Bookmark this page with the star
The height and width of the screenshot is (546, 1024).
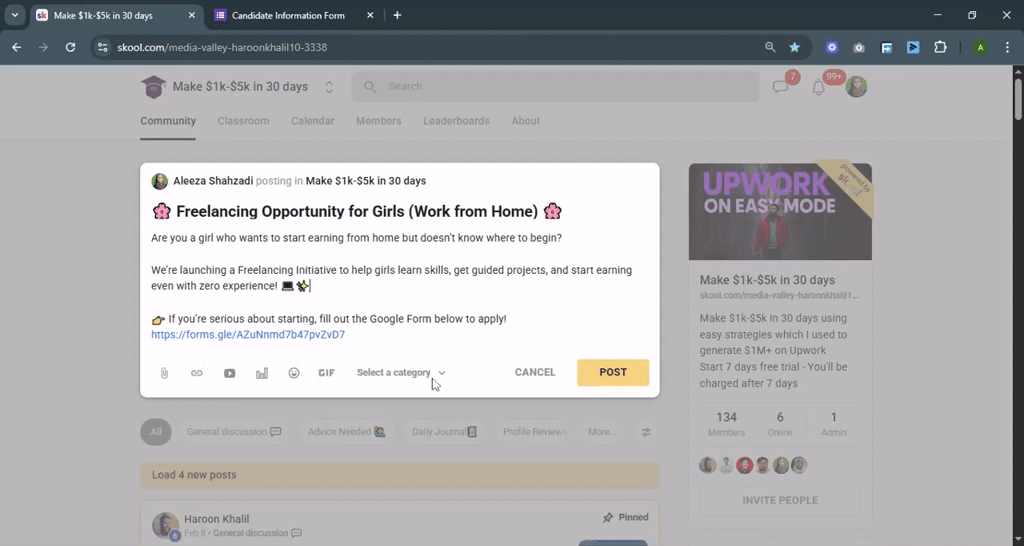pos(794,47)
